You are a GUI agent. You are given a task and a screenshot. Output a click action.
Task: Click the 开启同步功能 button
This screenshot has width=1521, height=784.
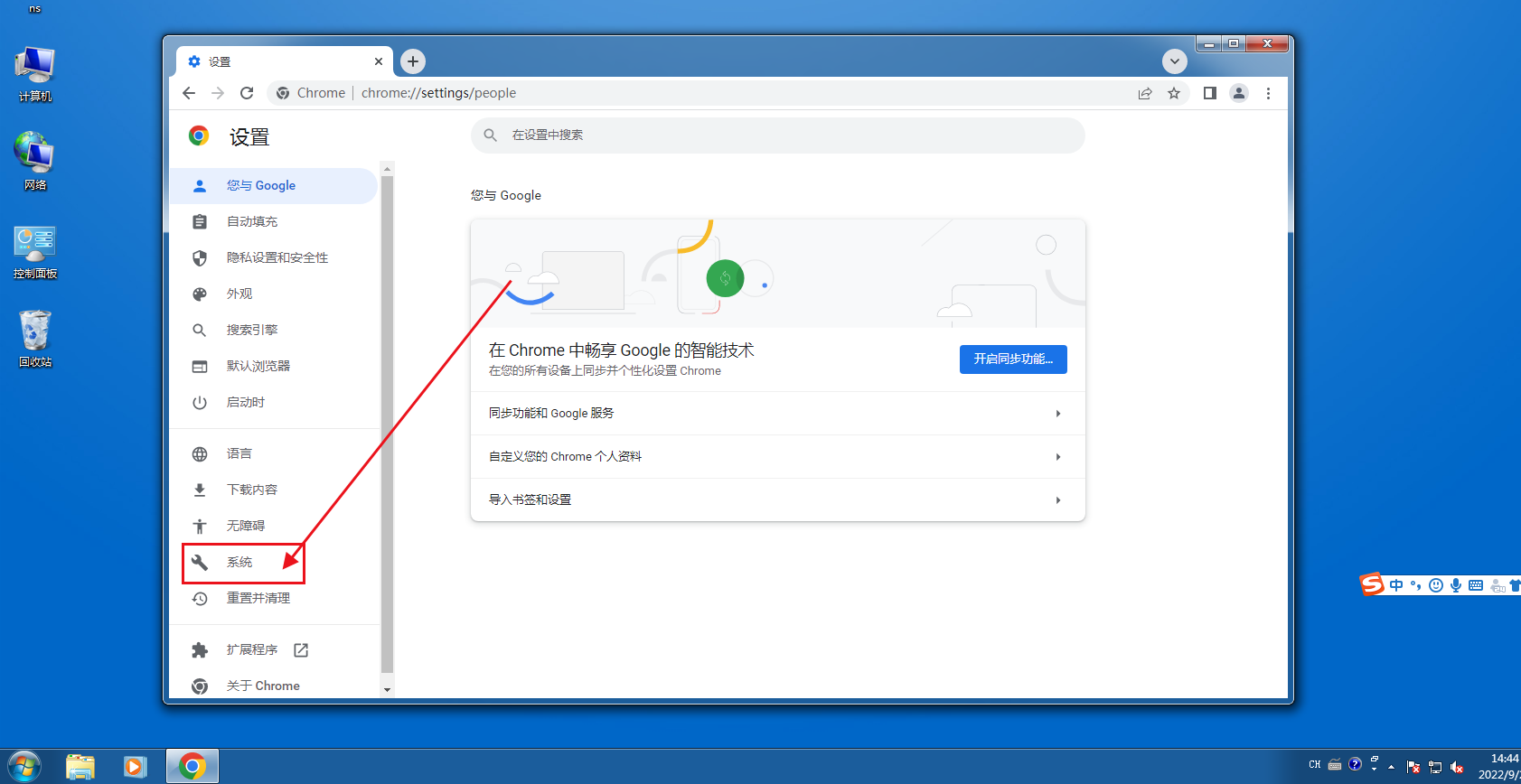pos(1013,359)
